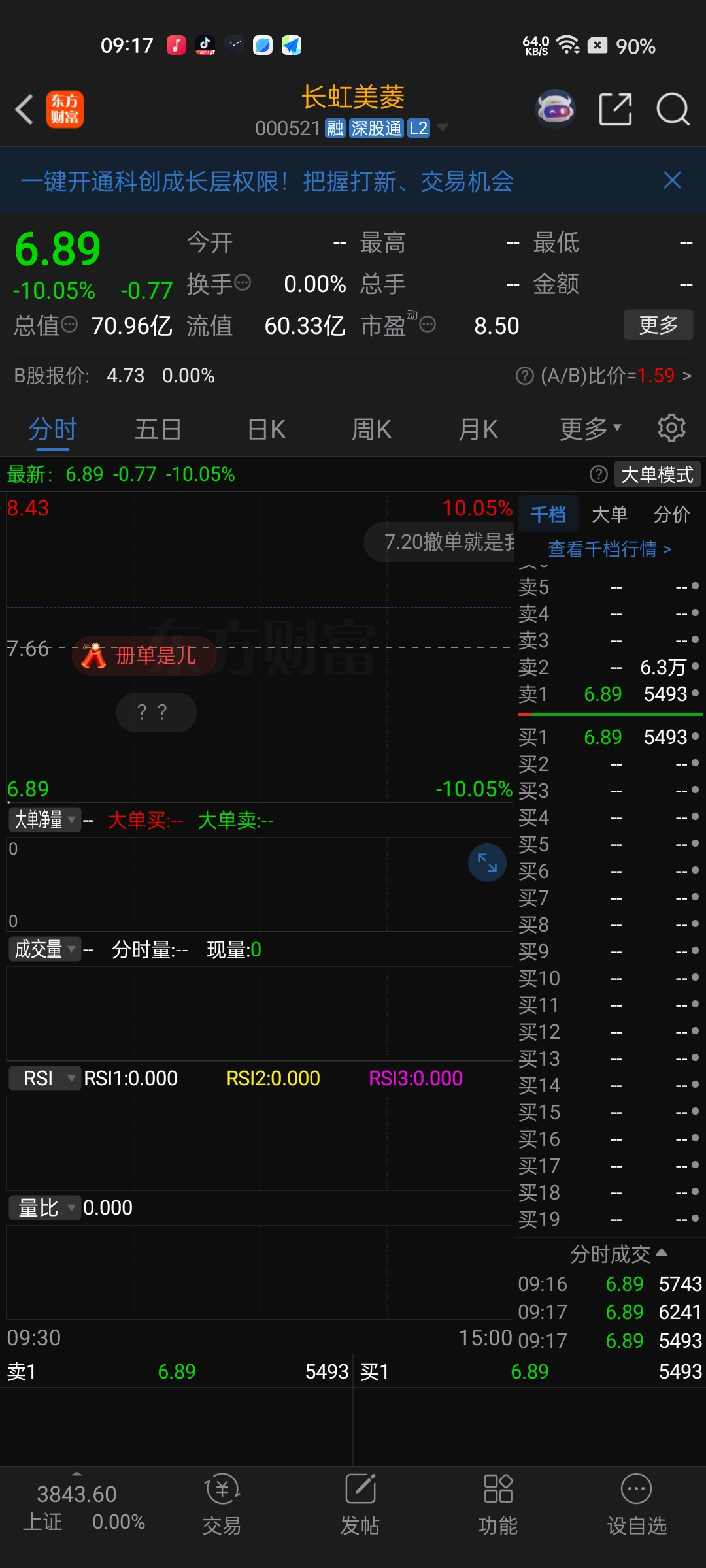Screen dimensions: 706x1568
Task: Expand the 量比 indicator dropdown
Action: point(44,1207)
